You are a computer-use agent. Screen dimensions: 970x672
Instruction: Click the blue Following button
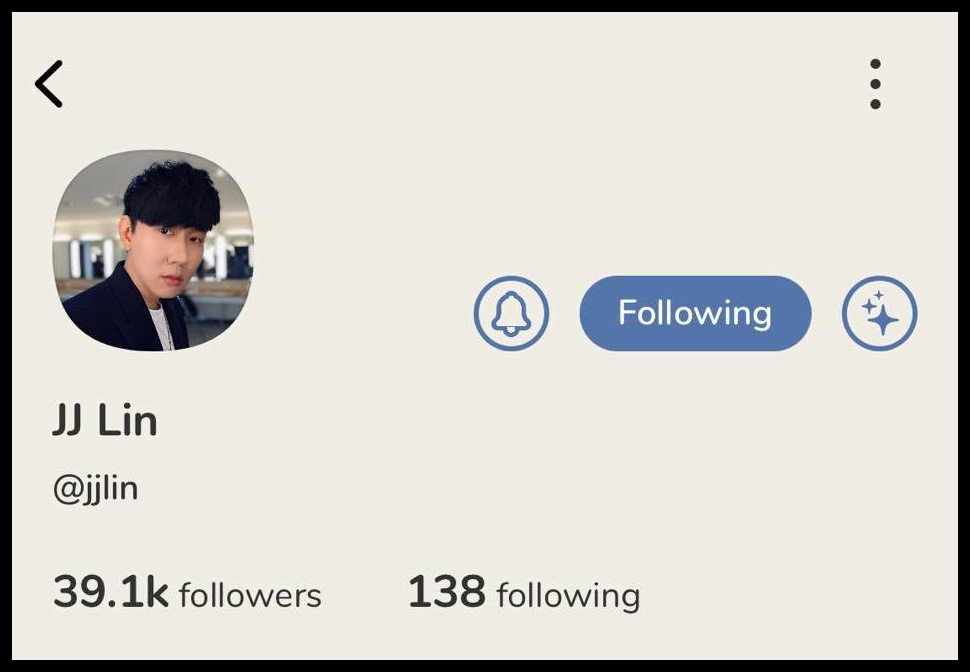(x=695, y=313)
